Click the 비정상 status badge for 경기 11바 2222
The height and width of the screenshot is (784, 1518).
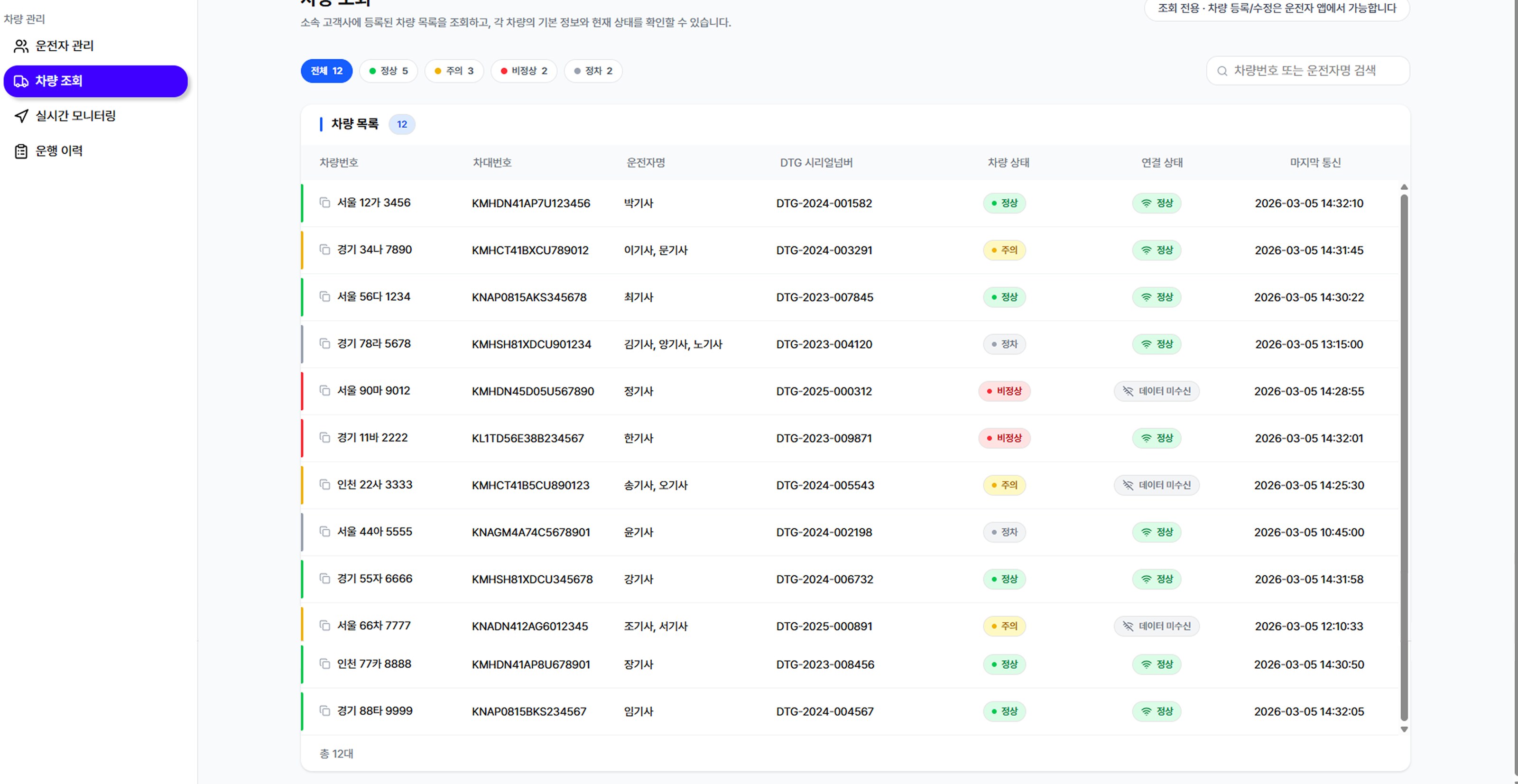click(1004, 438)
